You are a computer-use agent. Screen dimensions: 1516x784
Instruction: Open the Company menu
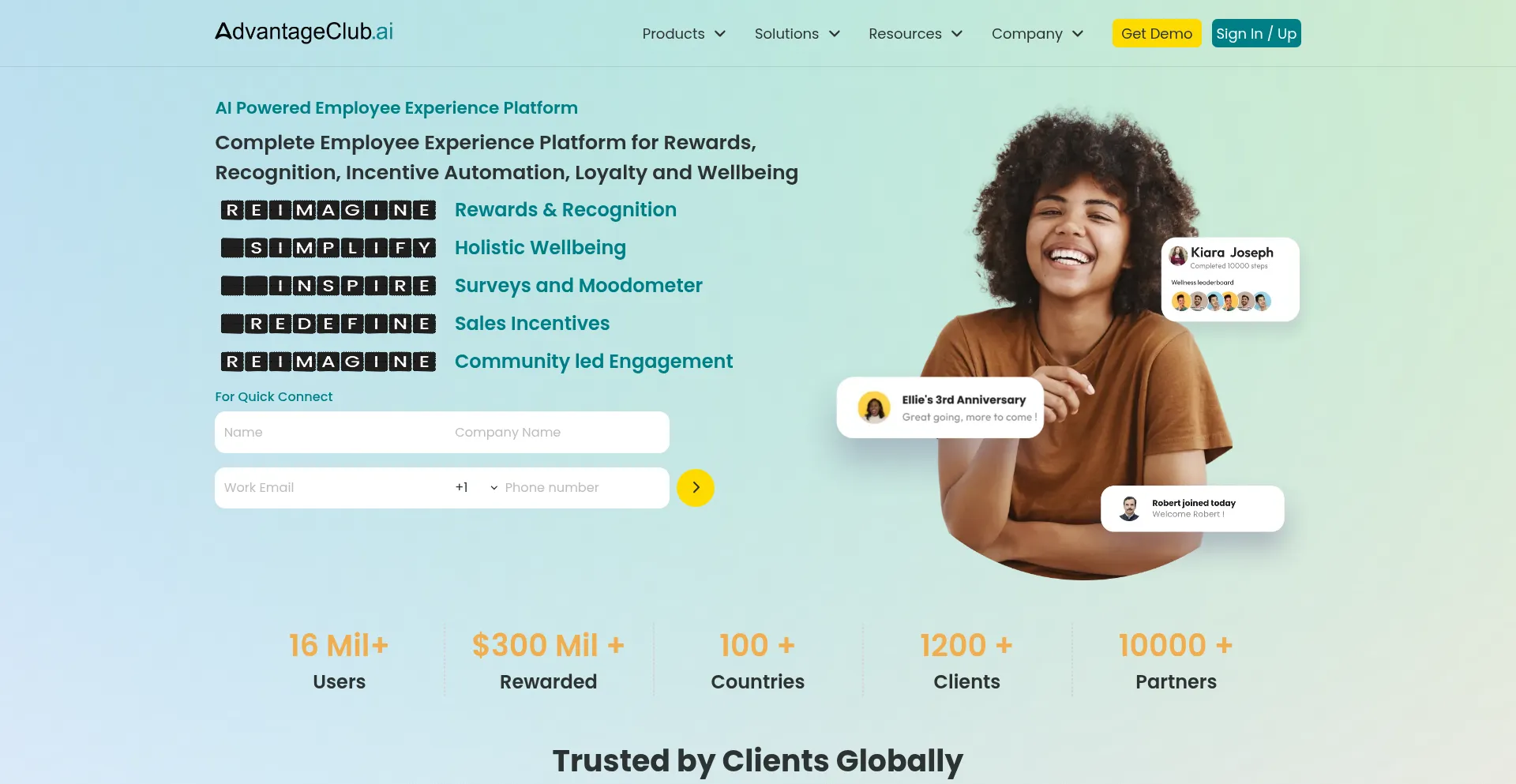point(1038,34)
